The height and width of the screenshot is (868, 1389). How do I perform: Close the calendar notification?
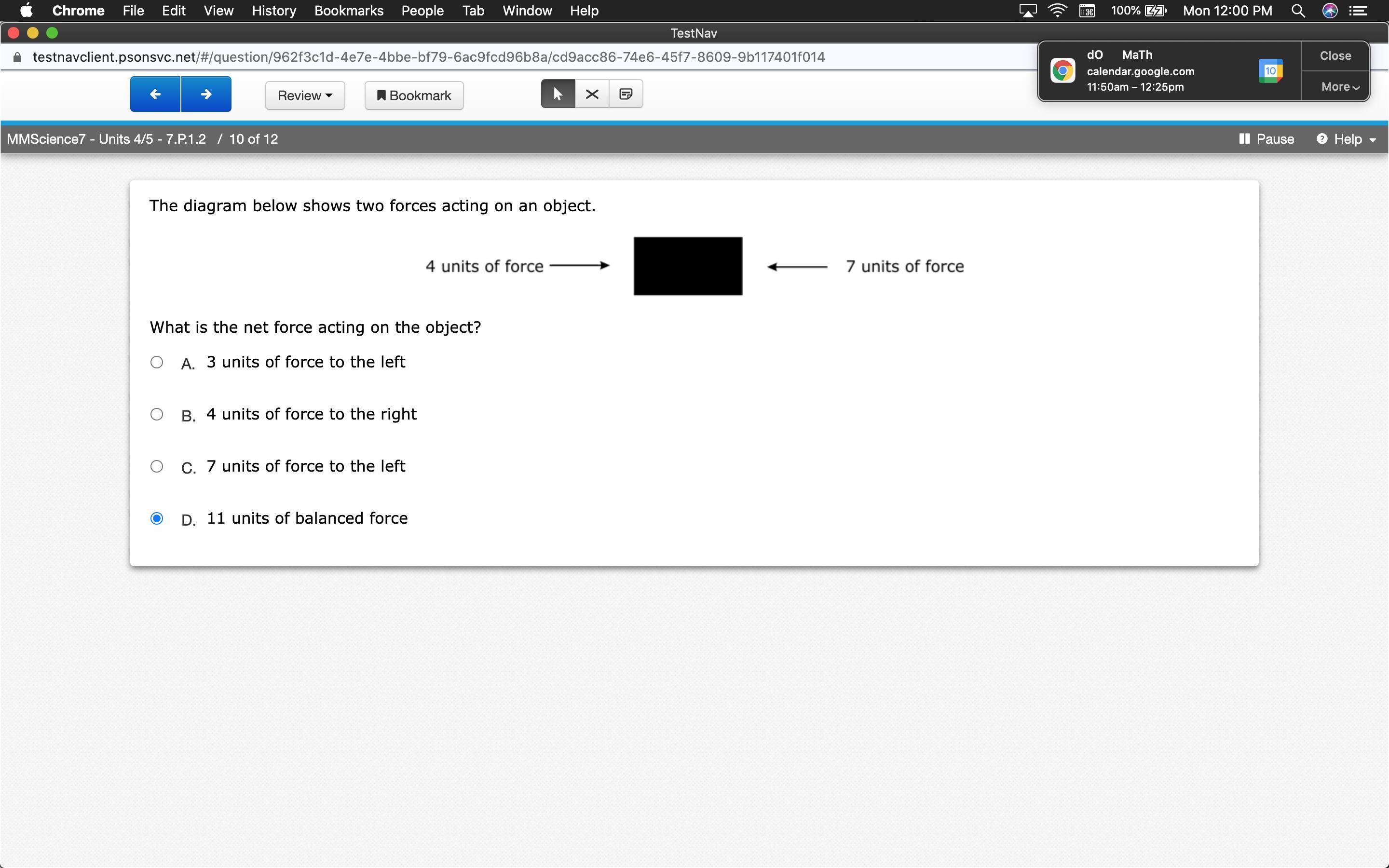click(x=1335, y=55)
